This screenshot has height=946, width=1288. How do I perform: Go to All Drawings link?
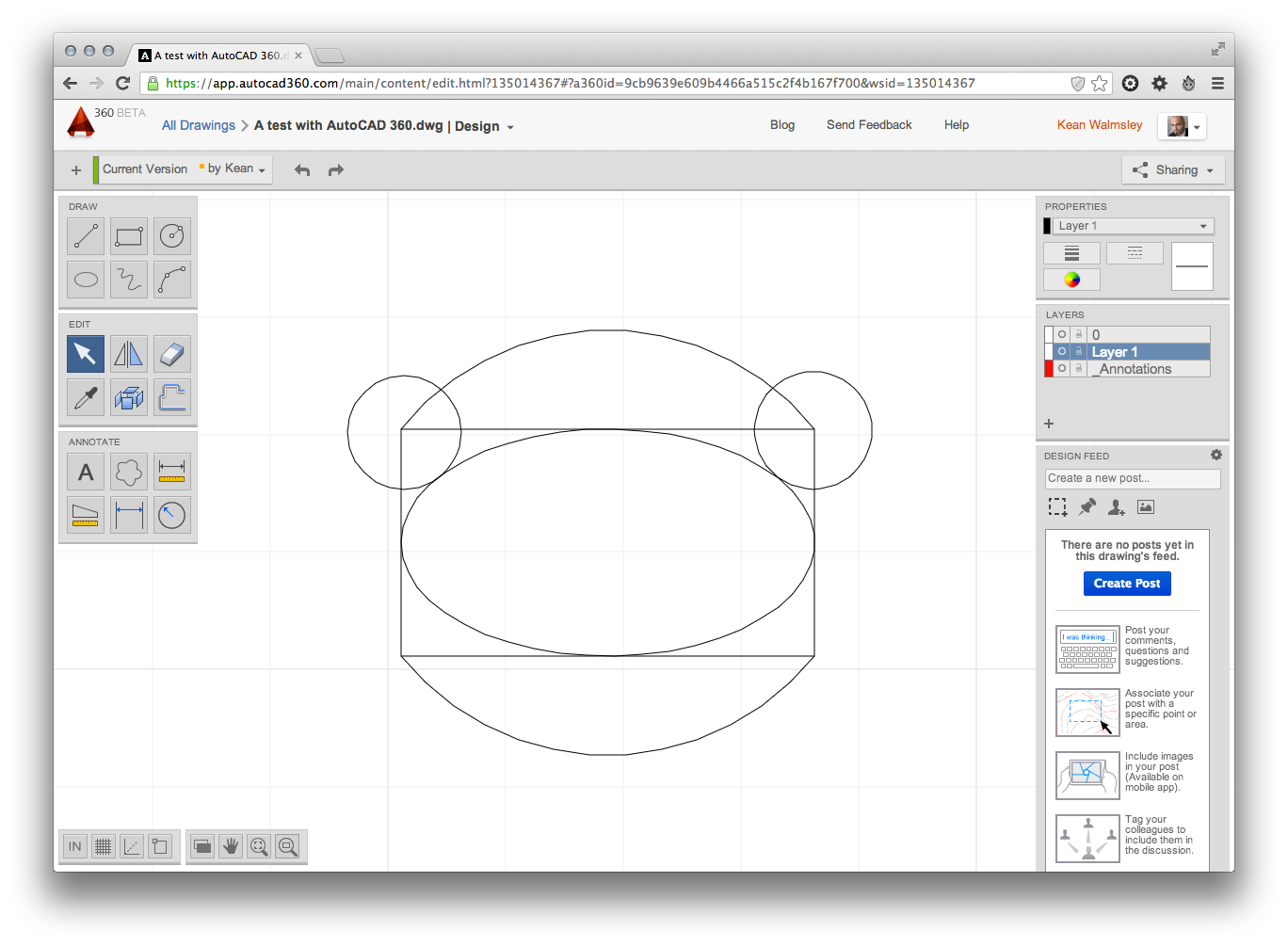(x=198, y=126)
